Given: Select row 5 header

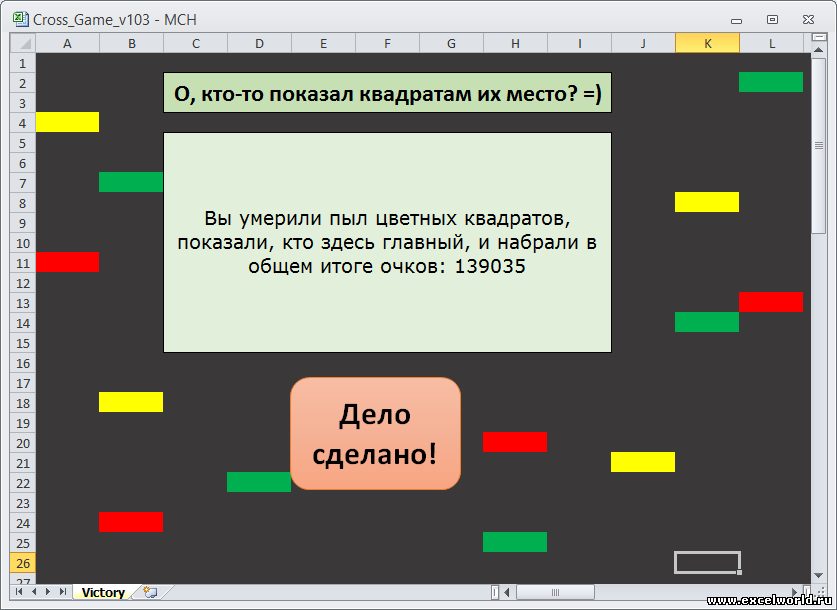Looking at the screenshot, I should (22, 144).
